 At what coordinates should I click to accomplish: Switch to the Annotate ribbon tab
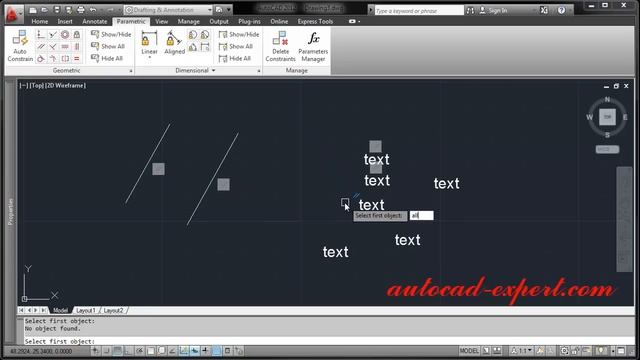(95, 21)
